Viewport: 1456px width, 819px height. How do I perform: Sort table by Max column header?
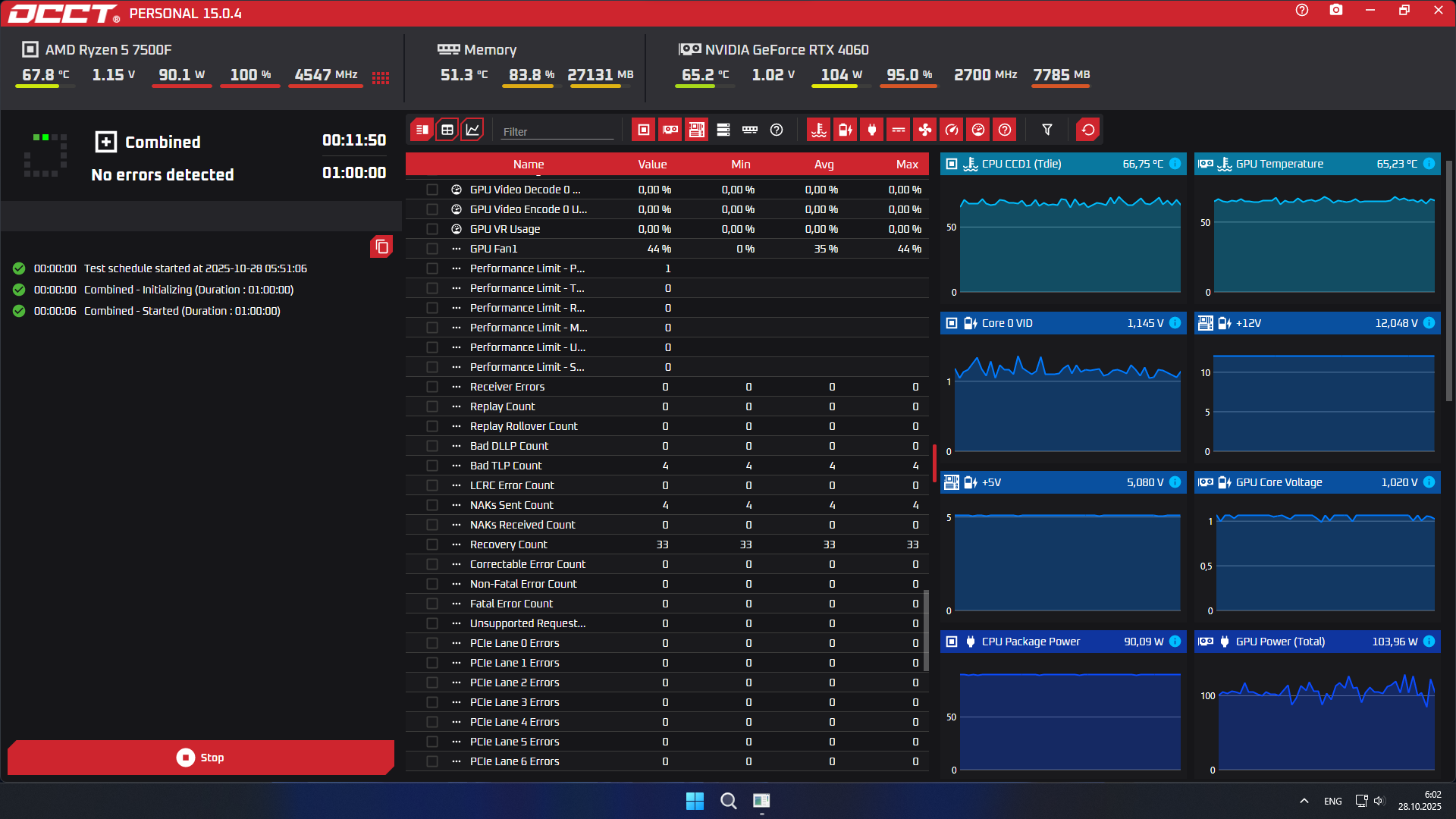[x=907, y=165]
